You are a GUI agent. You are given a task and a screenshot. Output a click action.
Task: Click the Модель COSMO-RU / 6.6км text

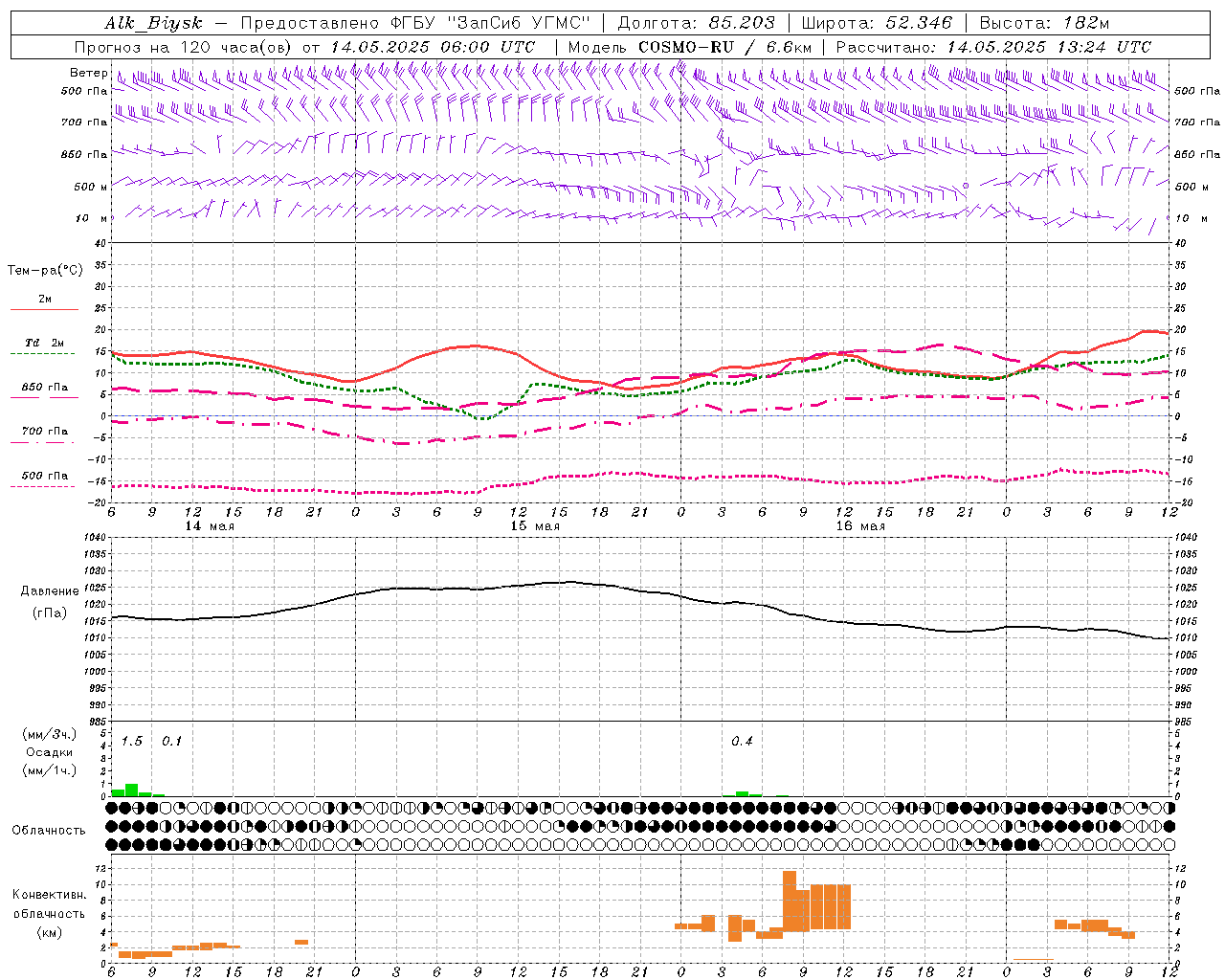click(690, 47)
